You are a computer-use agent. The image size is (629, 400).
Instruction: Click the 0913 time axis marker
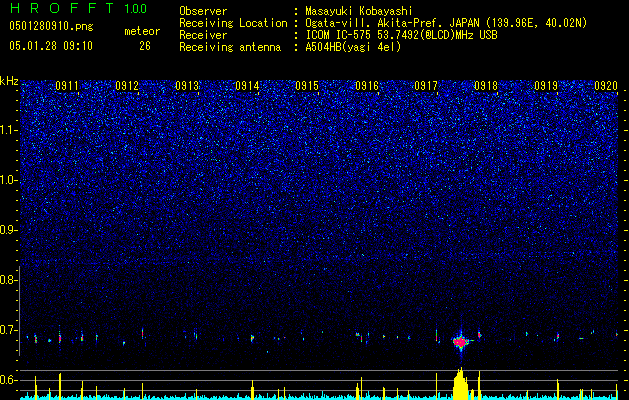(x=187, y=86)
